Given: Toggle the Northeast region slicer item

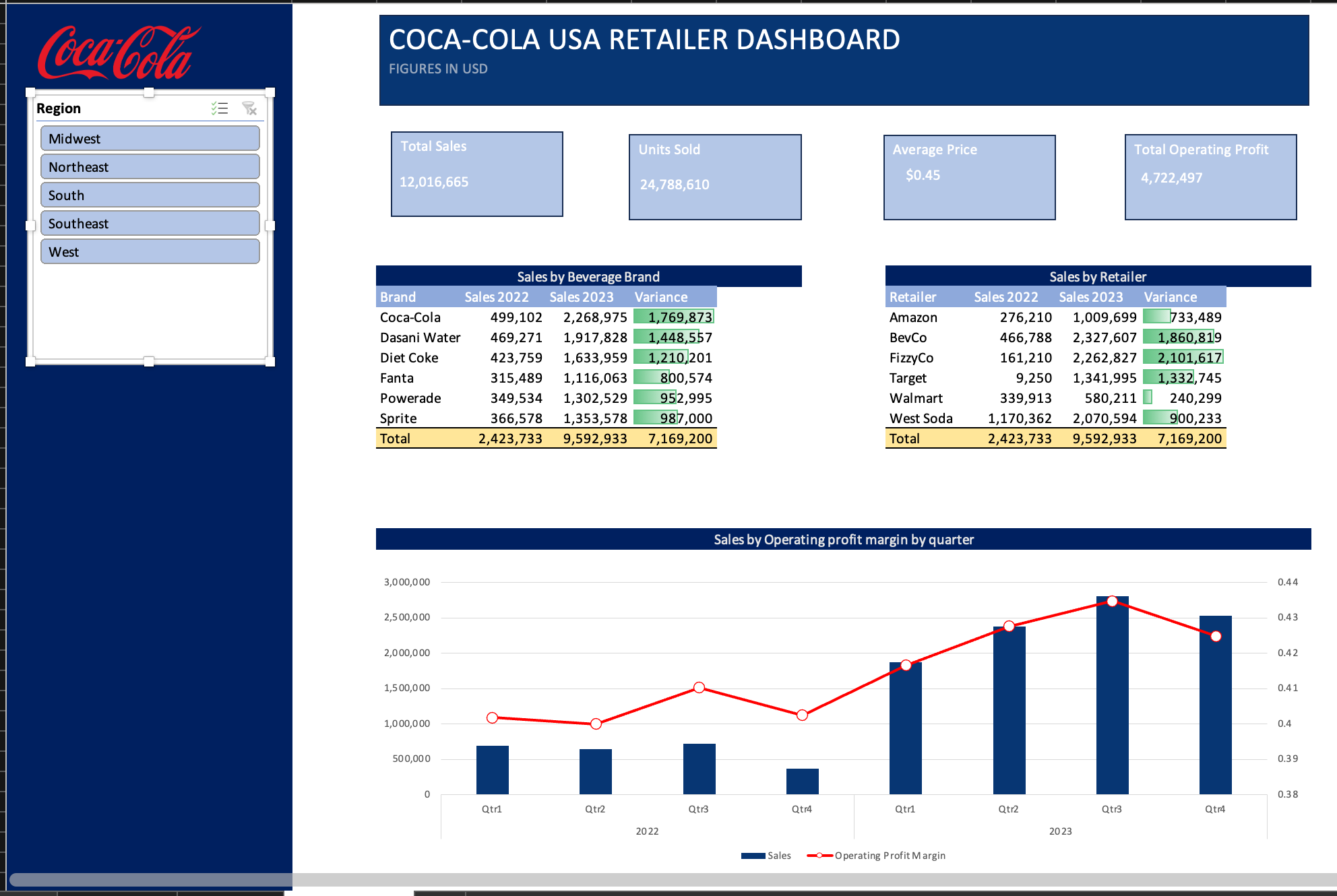Looking at the screenshot, I should coord(150,167).
